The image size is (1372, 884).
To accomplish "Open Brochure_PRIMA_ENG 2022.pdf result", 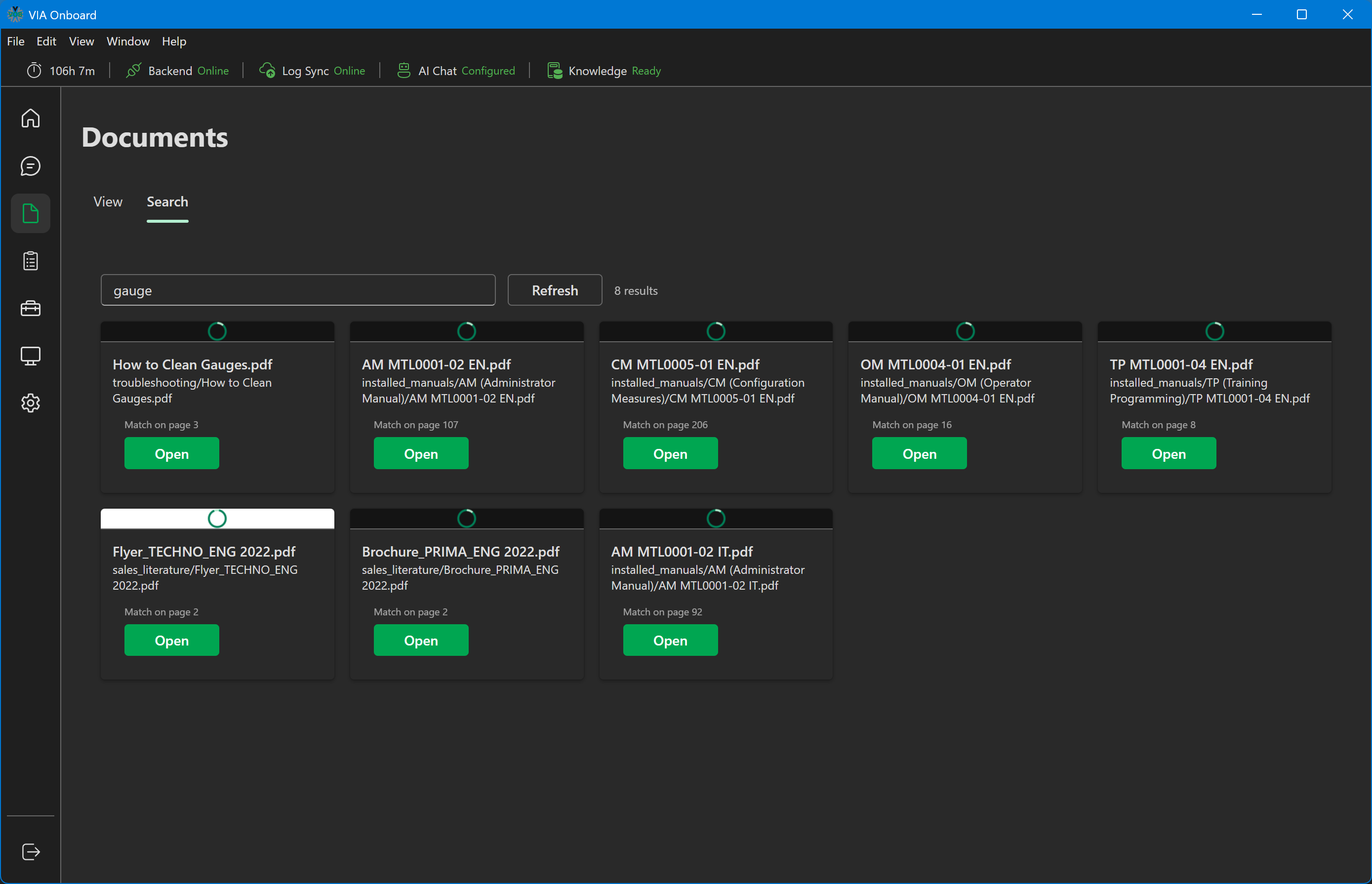I will (421, 640).
